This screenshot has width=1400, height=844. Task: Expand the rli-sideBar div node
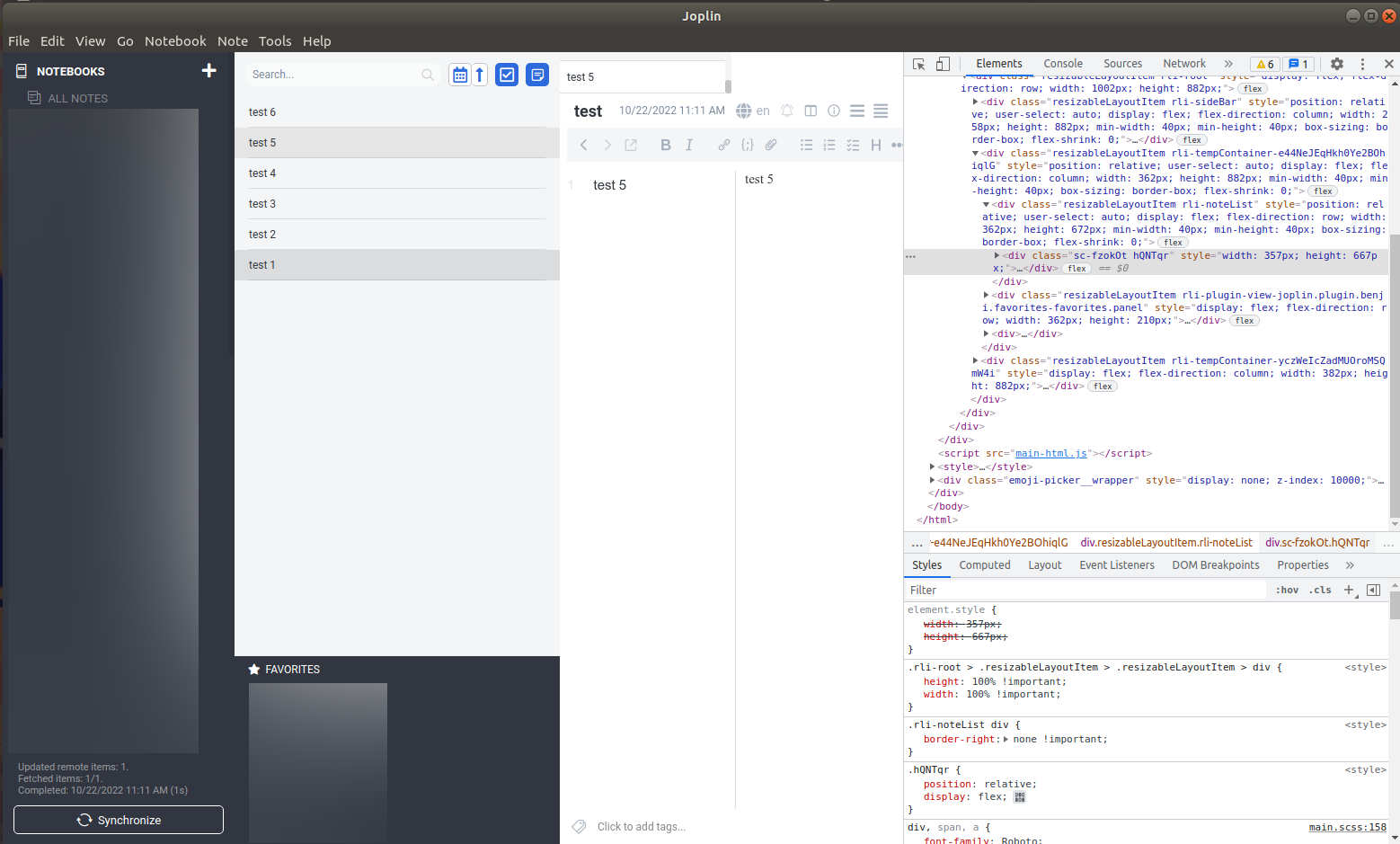tap(975, 102)
